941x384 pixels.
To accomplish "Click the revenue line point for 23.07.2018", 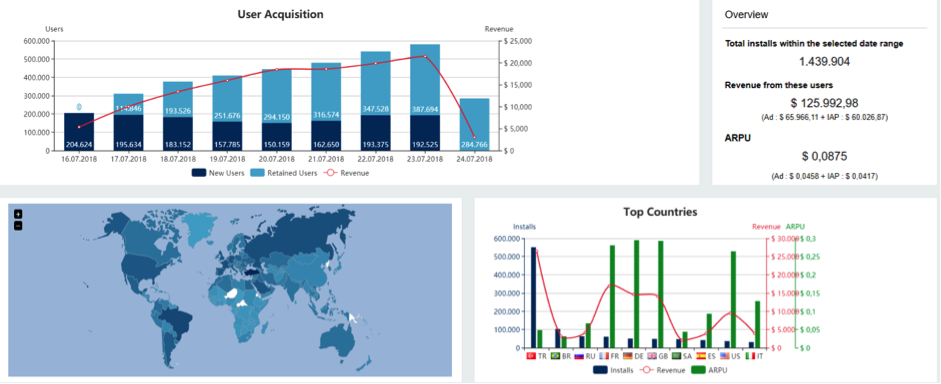I will click(425, 56).
